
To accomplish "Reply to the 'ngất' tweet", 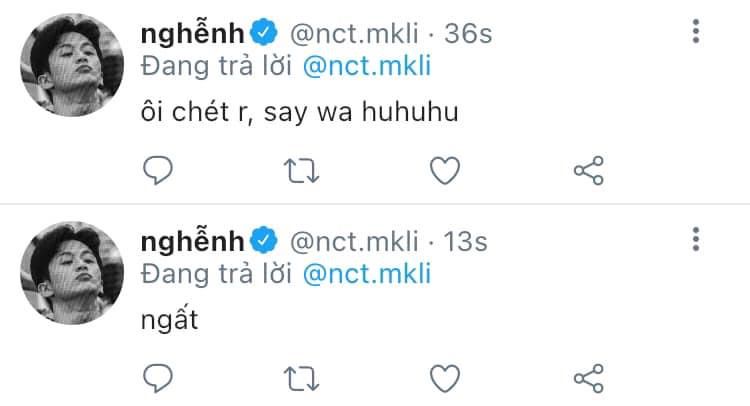I will [x=159, y=377].
